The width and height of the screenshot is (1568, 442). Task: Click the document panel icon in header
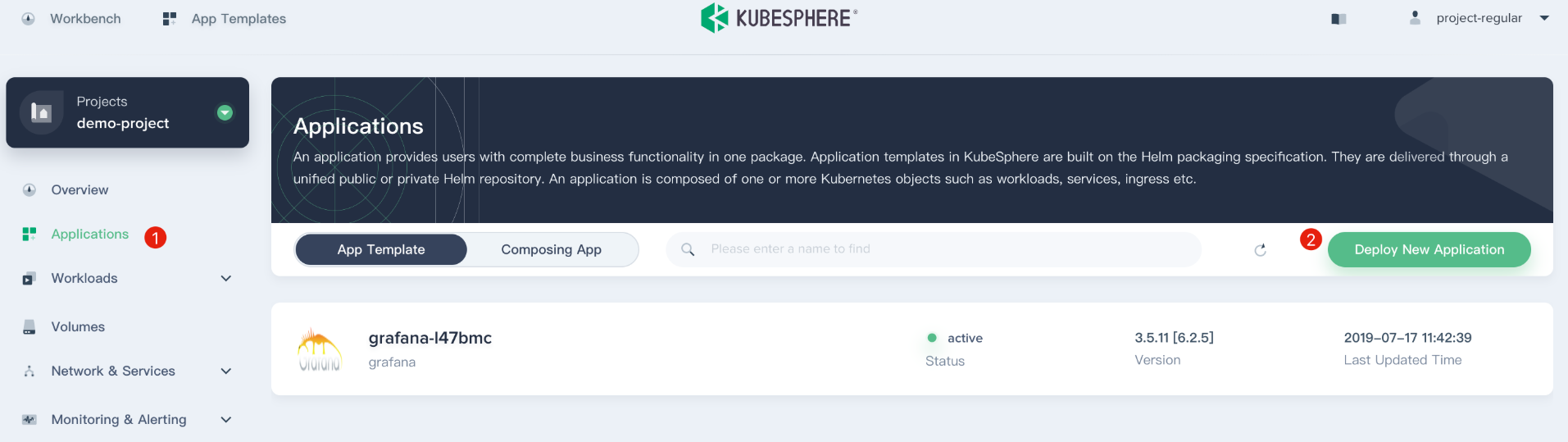pos(1338,19)
